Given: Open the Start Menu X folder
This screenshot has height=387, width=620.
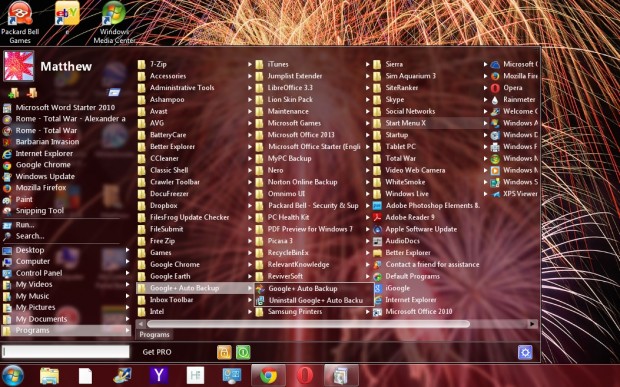Looking at the screenshot, I should coord(431,123).
